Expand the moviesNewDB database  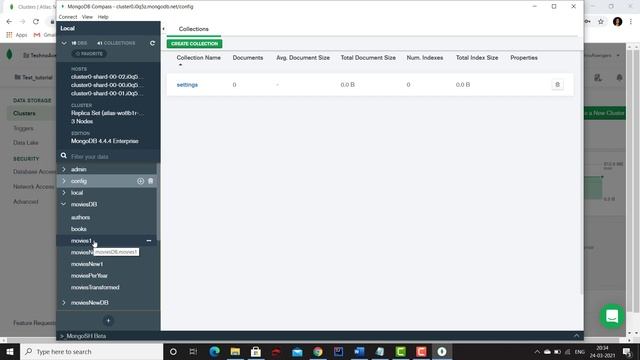(64, 302)
